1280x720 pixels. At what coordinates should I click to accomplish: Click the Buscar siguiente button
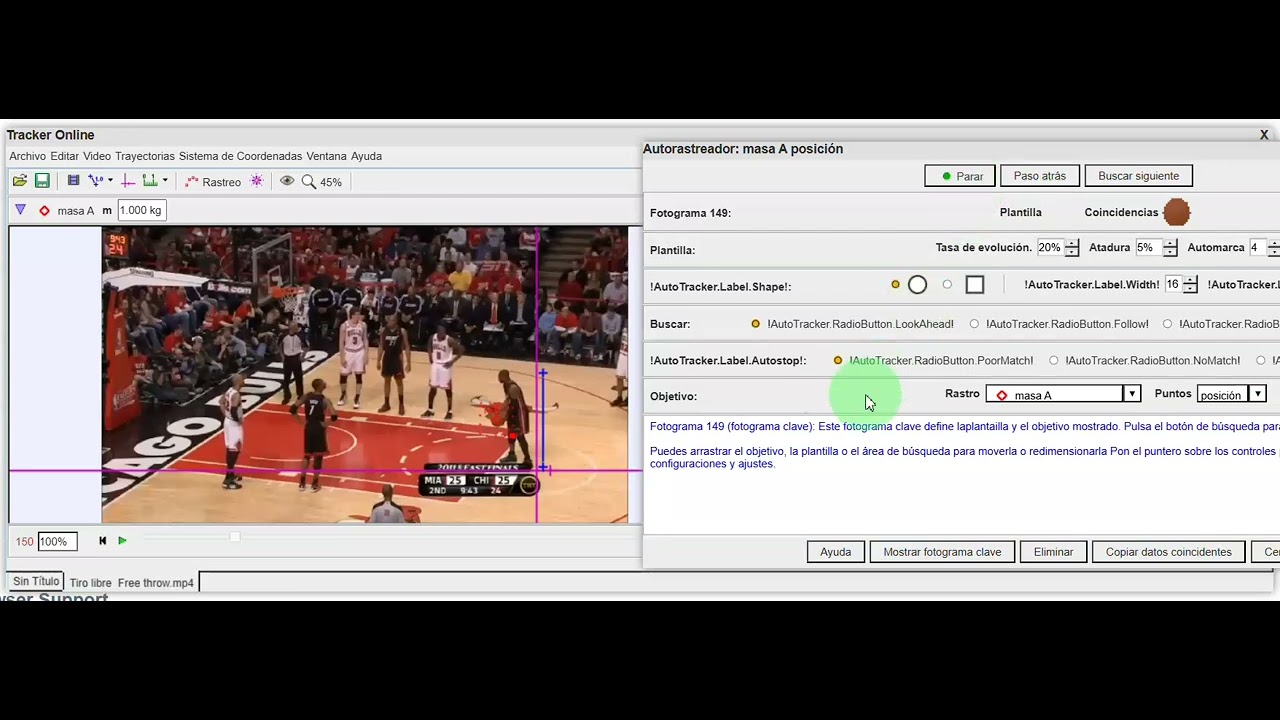coord(1138,176)
